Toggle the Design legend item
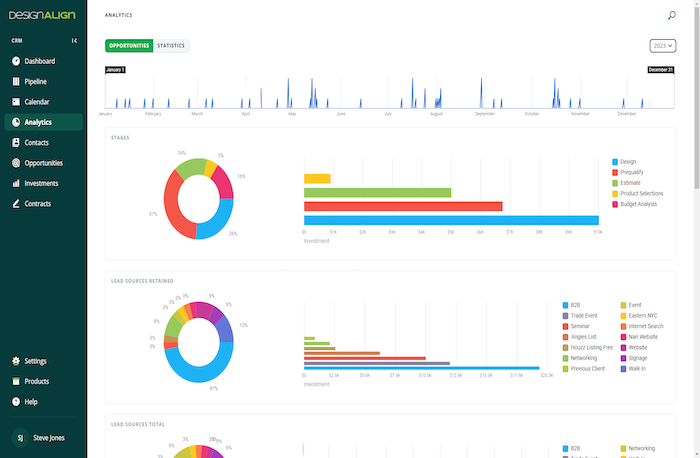Image resolution: width=700 pixels, height=458 pixels. click(x=627, y=162)
